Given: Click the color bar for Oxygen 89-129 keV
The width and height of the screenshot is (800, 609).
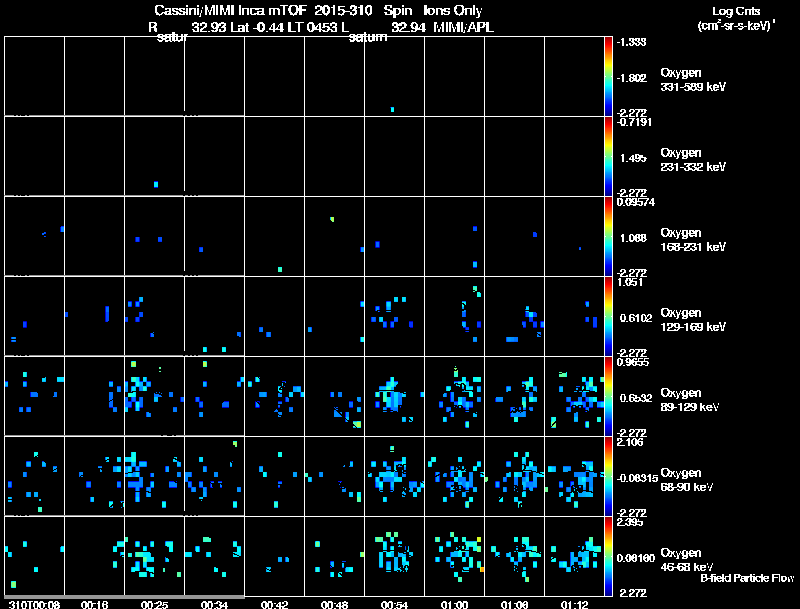Looking at the screenshot, I should coord(608,396).
